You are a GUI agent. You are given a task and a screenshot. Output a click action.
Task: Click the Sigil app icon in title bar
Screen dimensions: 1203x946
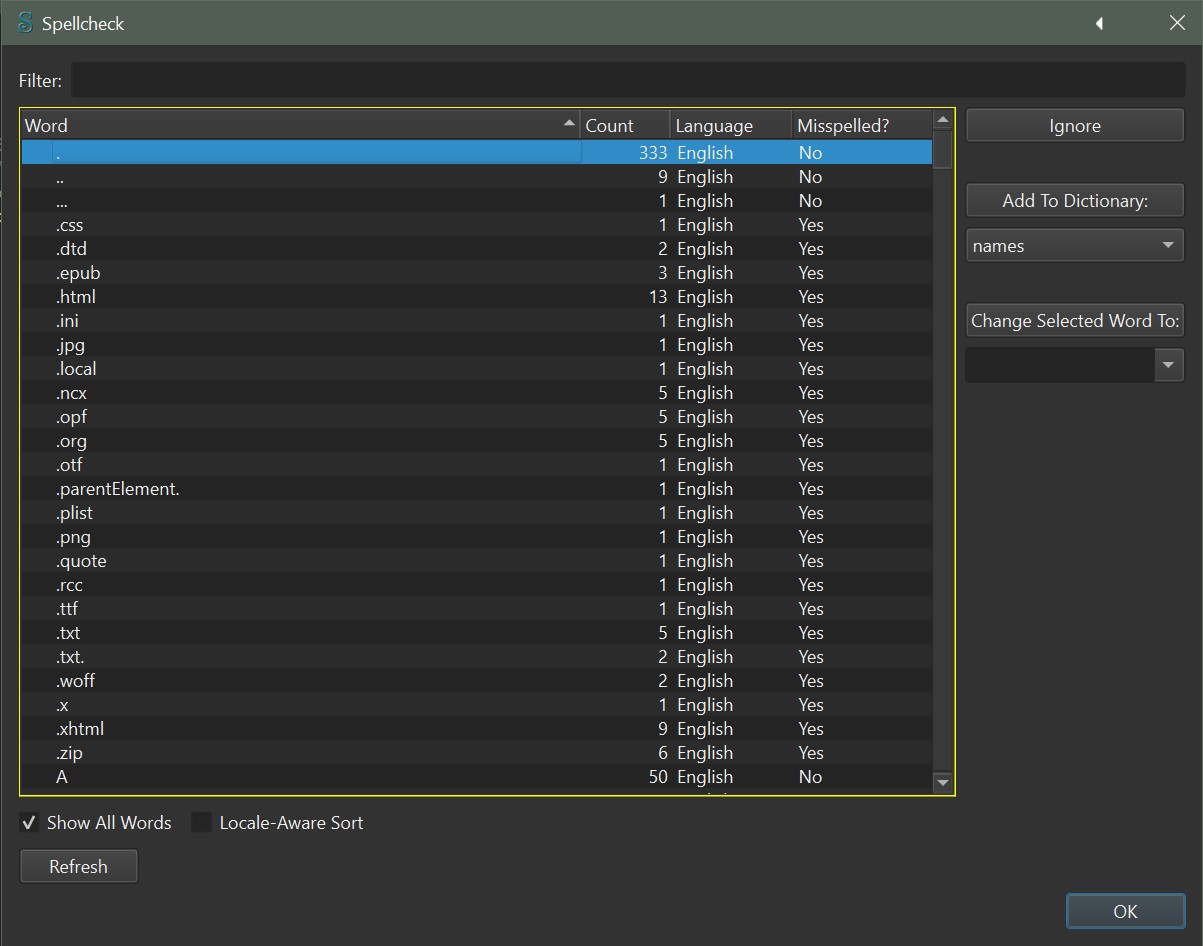25,23
